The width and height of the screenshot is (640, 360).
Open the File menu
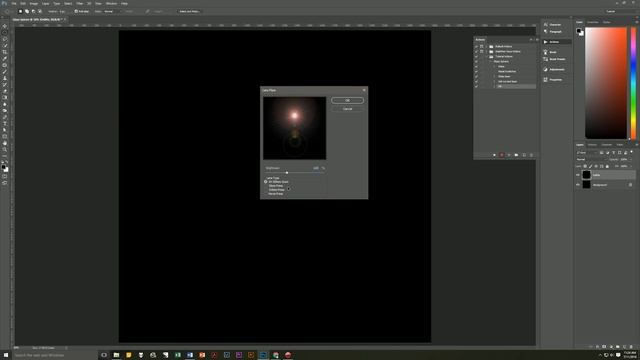[x=14, y=3]
